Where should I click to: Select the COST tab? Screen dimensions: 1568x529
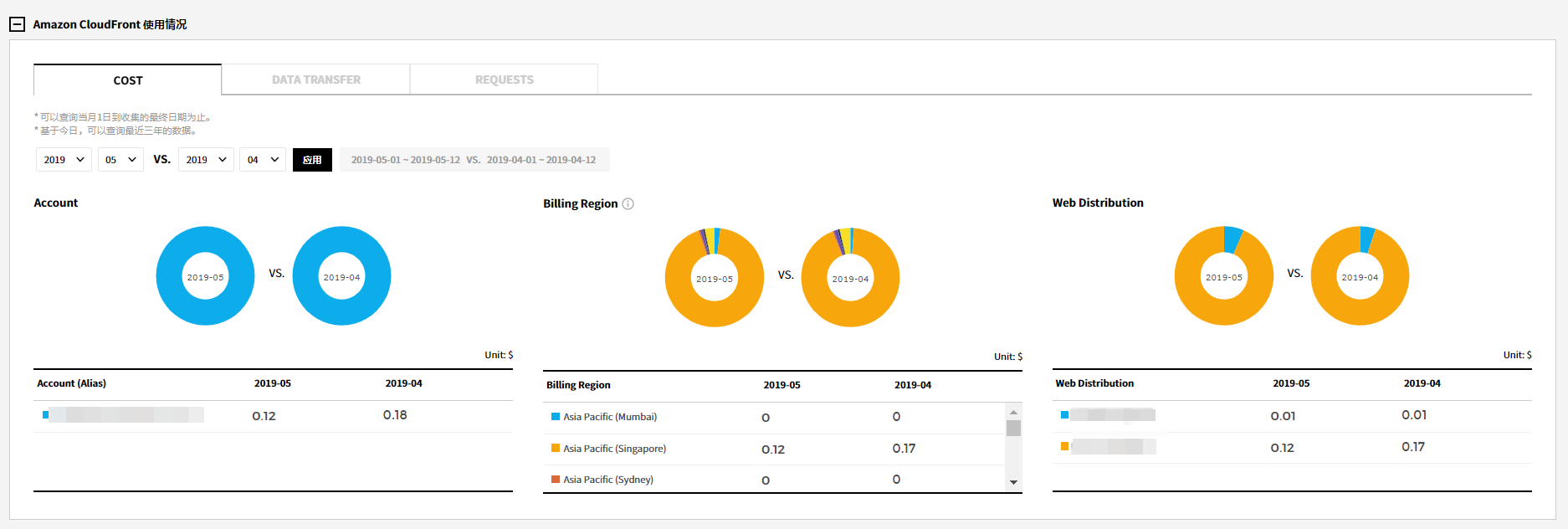(x=128, y=80)
